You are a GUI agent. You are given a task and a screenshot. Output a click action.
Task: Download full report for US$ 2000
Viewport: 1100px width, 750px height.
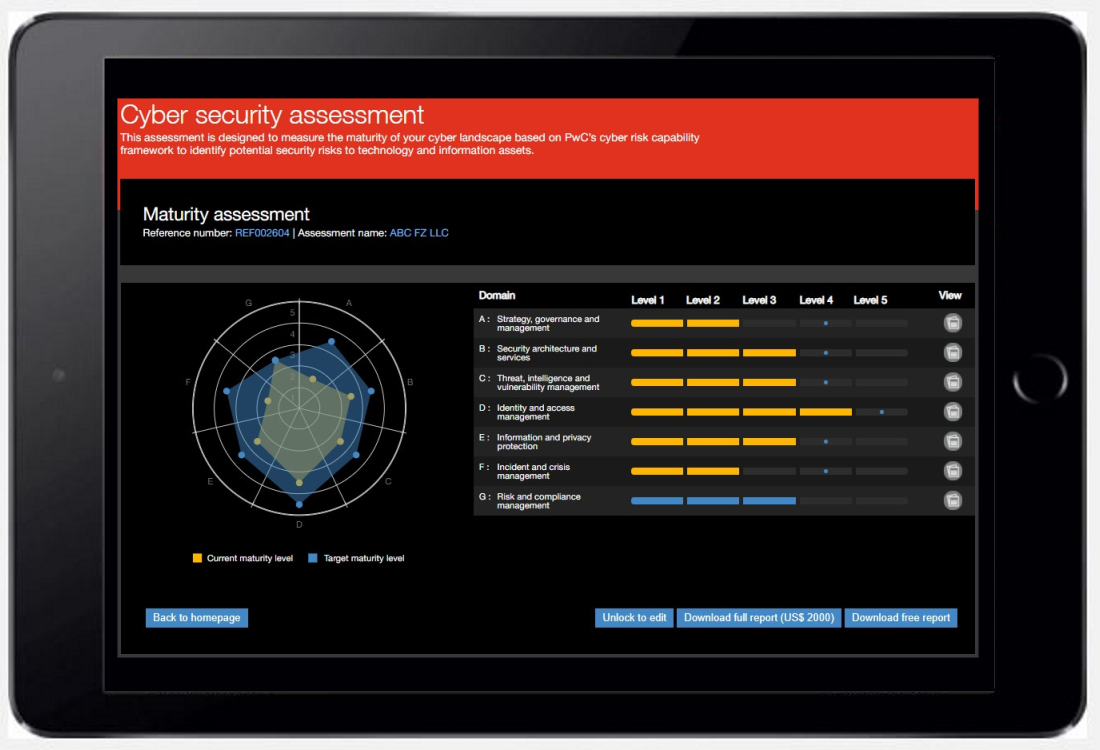(x=759, y=618)
